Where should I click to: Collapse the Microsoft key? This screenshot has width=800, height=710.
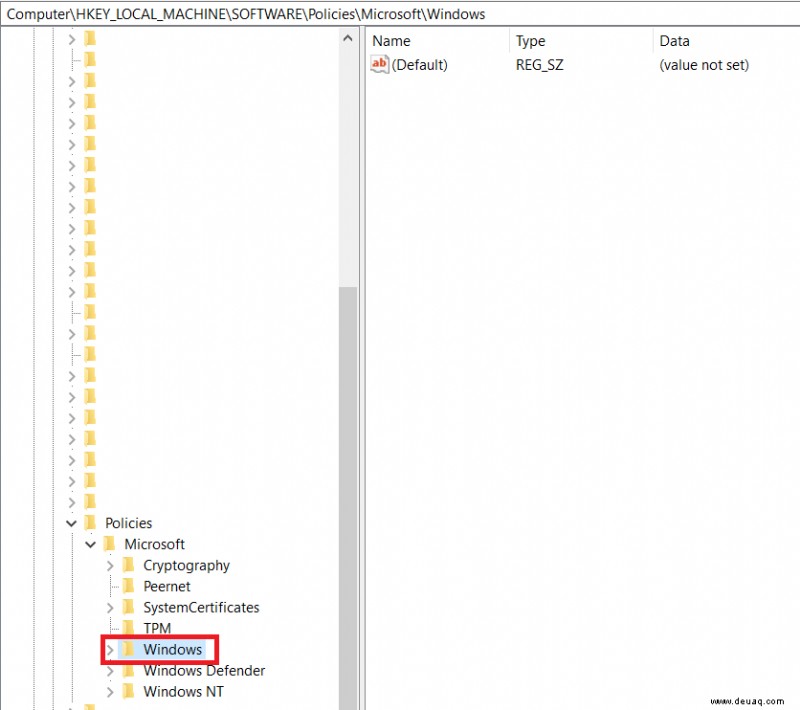[91, 544]
